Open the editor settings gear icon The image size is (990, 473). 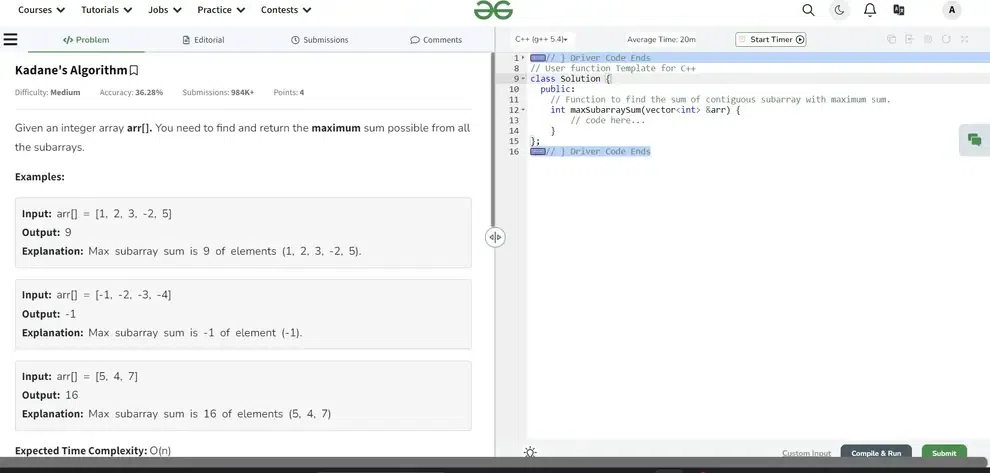click(928, 39)
